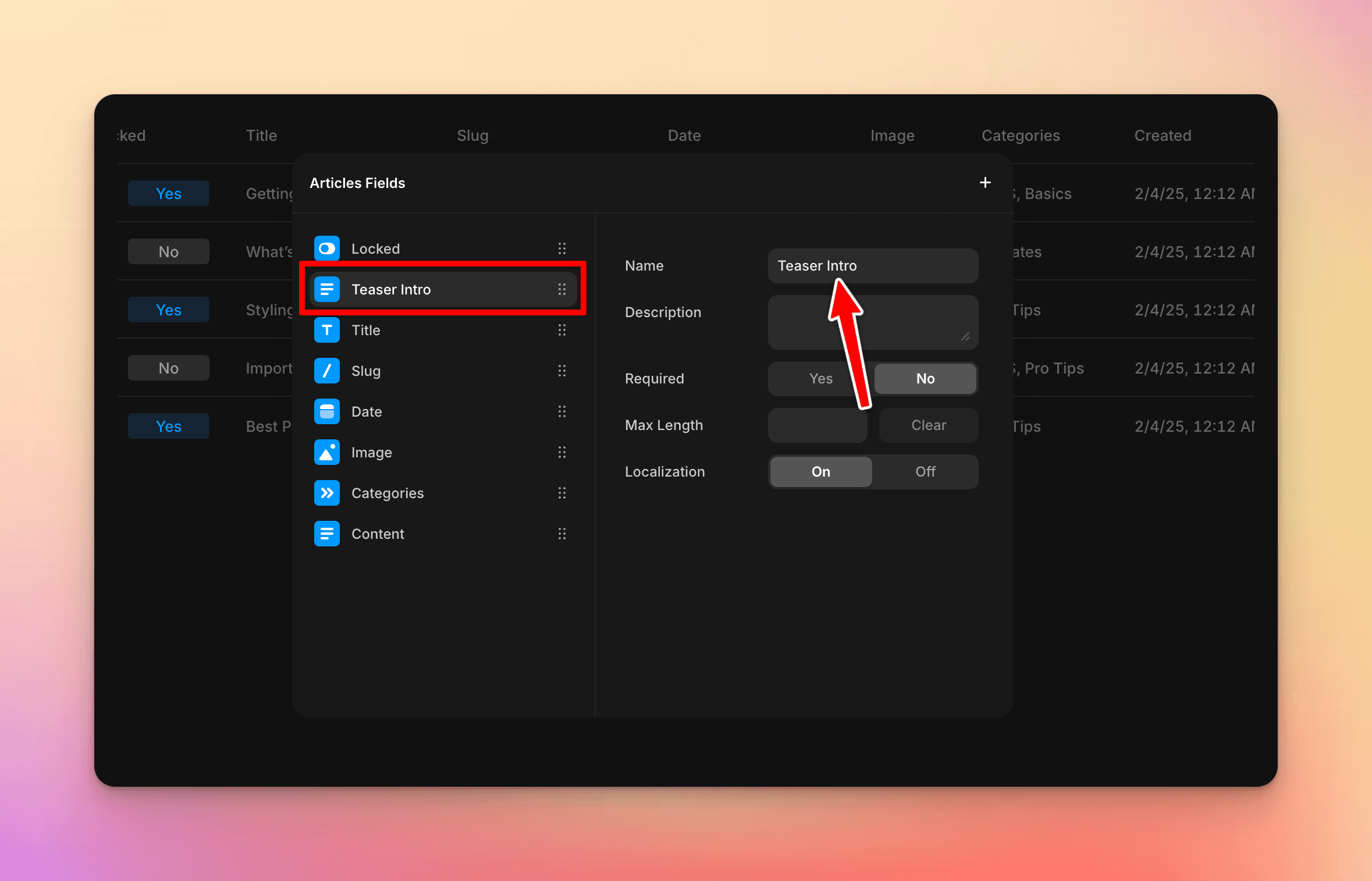Add a new field with the plus button

[985, 182]
